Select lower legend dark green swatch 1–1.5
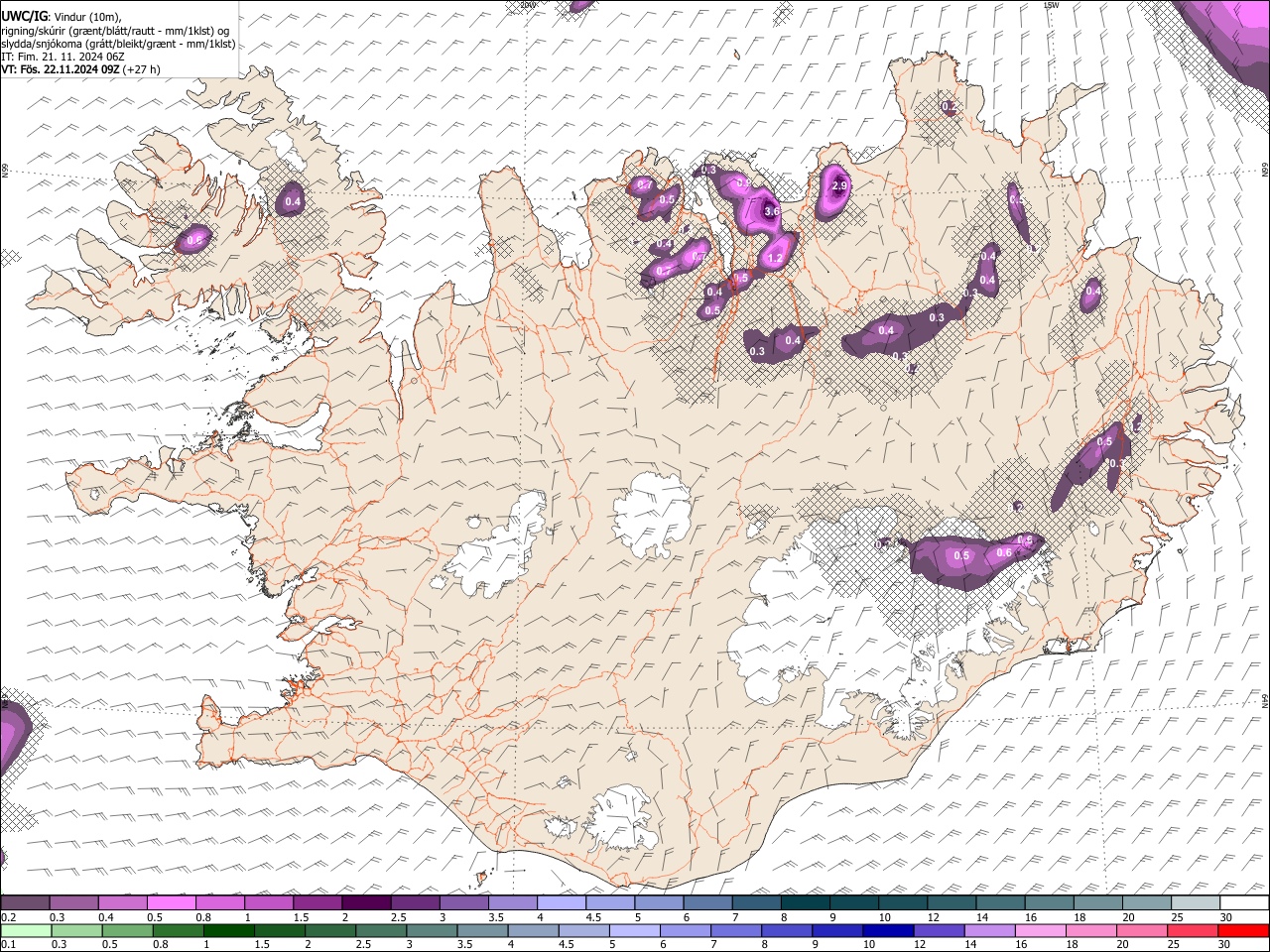This screenshot has width=1270, height=952. 228,930
